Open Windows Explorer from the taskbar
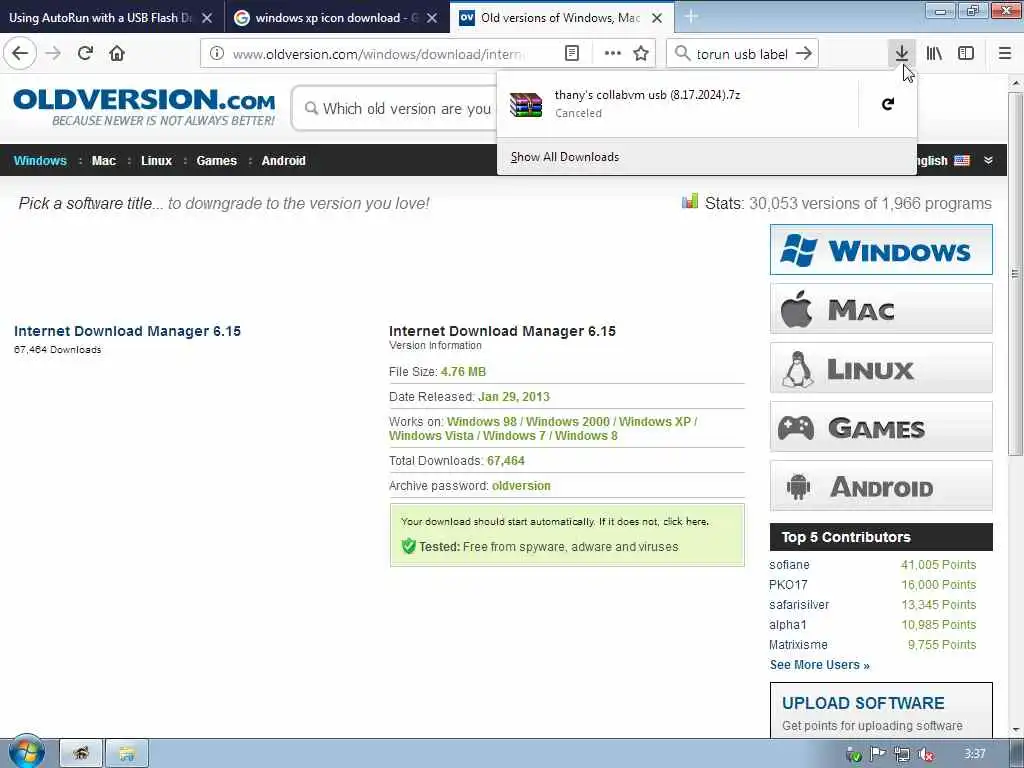Screen dimensions: 1024x768 127,754
